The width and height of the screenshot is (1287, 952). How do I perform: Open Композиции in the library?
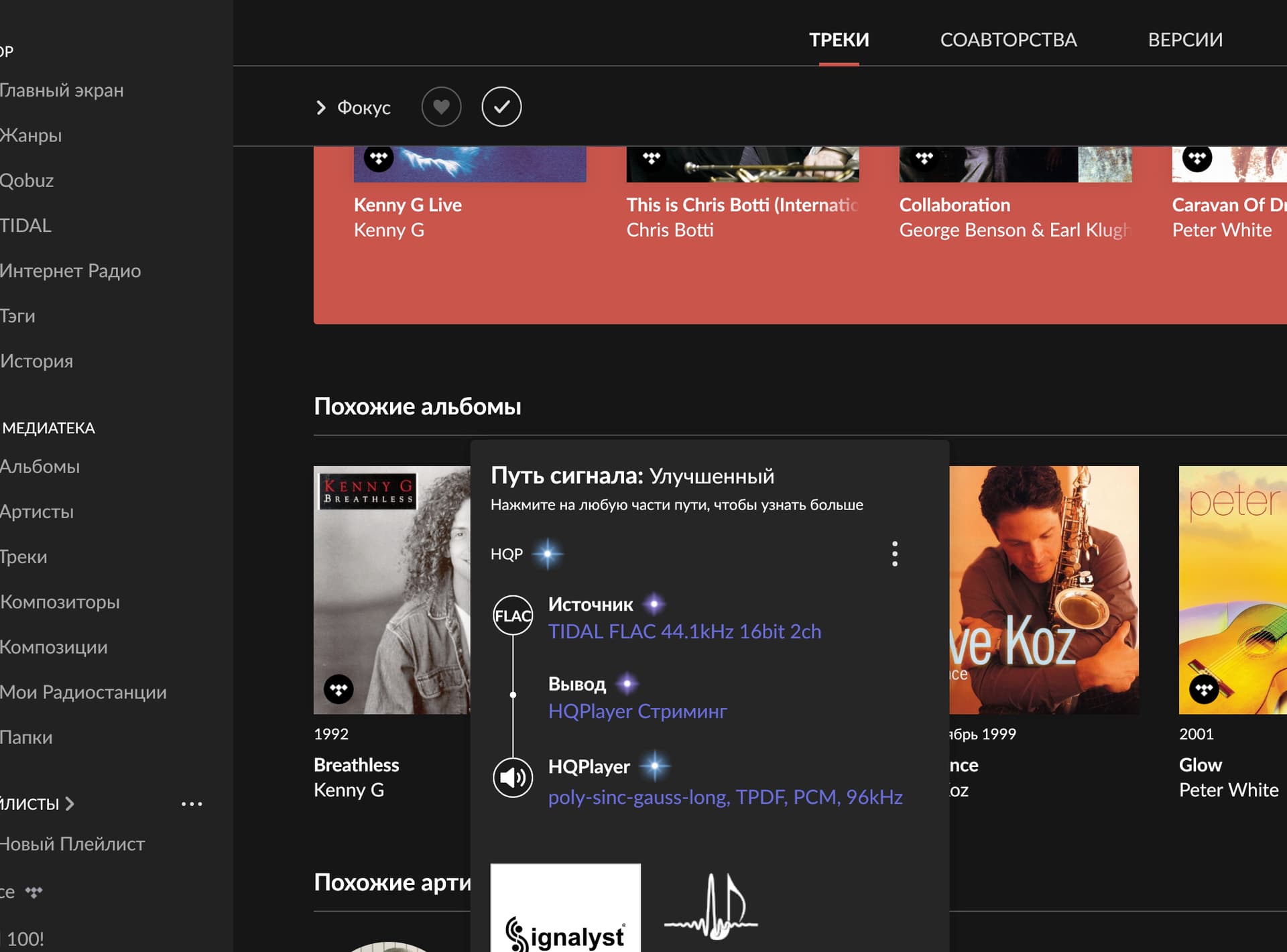(54, 647)
